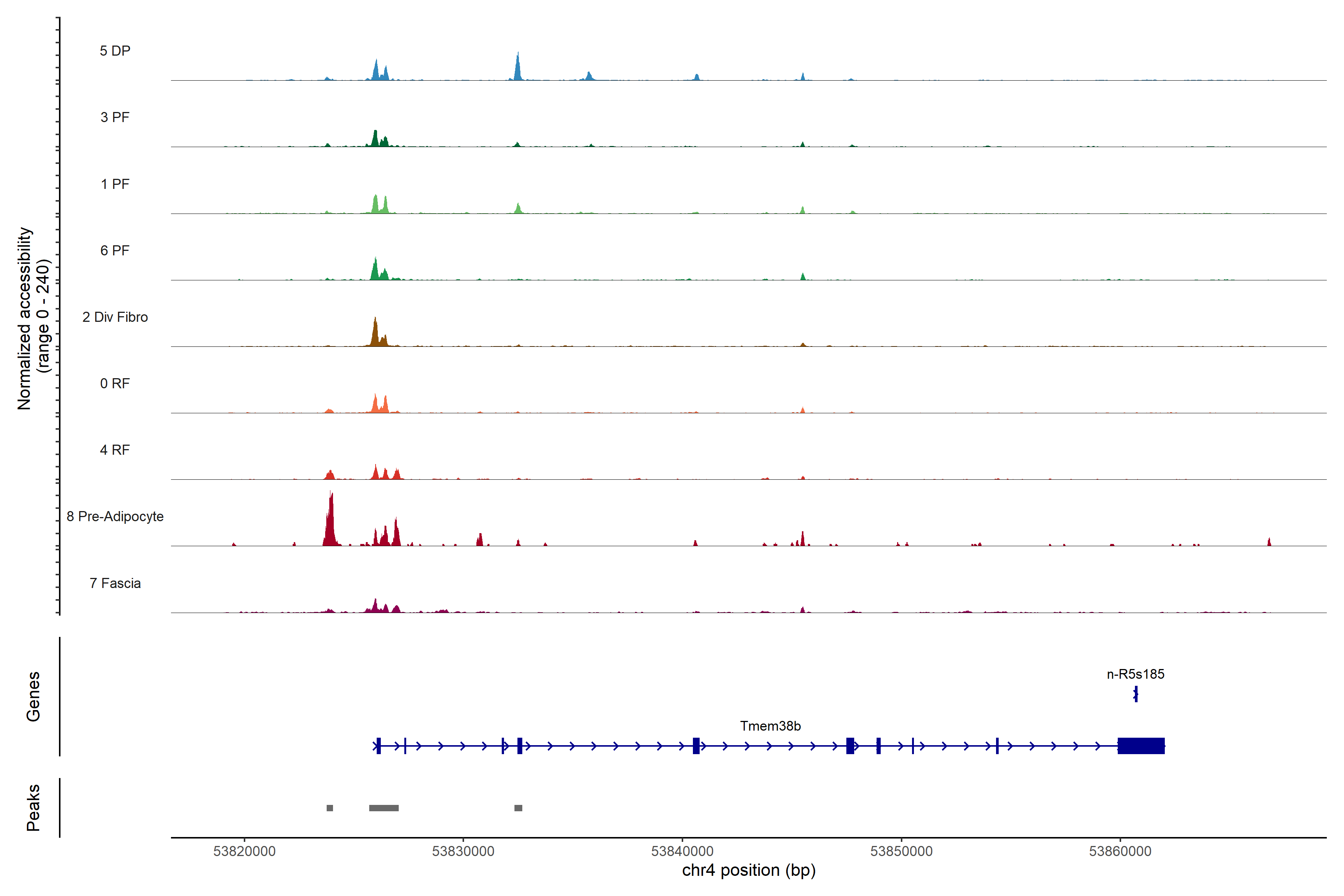1344x896 pixels.
Task: Click the tallest Pre-Adipocyte accessibility peak
Action: (330, 523)
